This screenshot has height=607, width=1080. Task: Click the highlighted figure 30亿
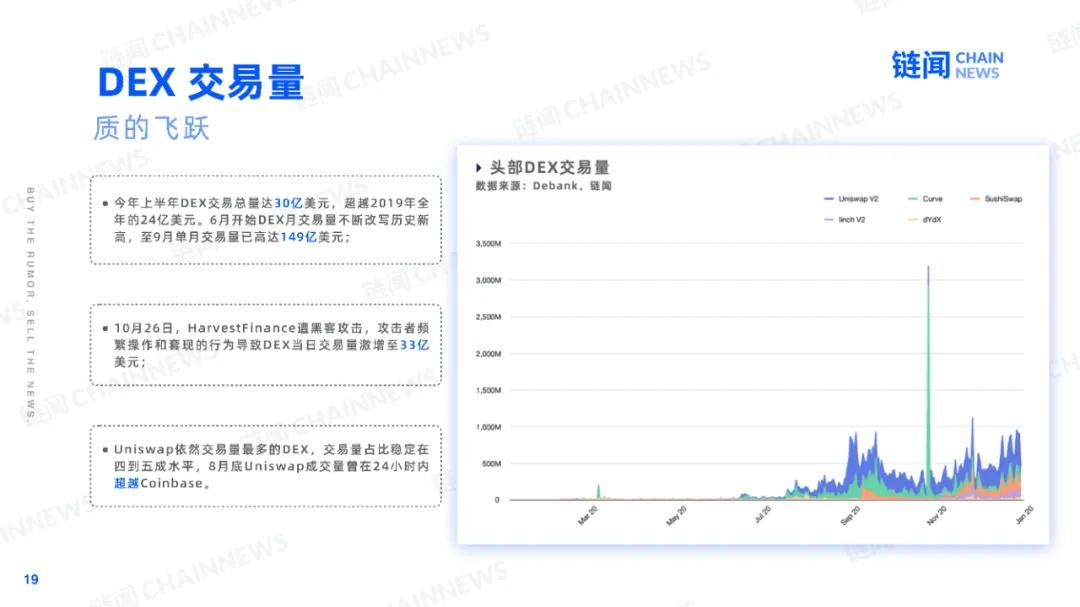[288, 203]
